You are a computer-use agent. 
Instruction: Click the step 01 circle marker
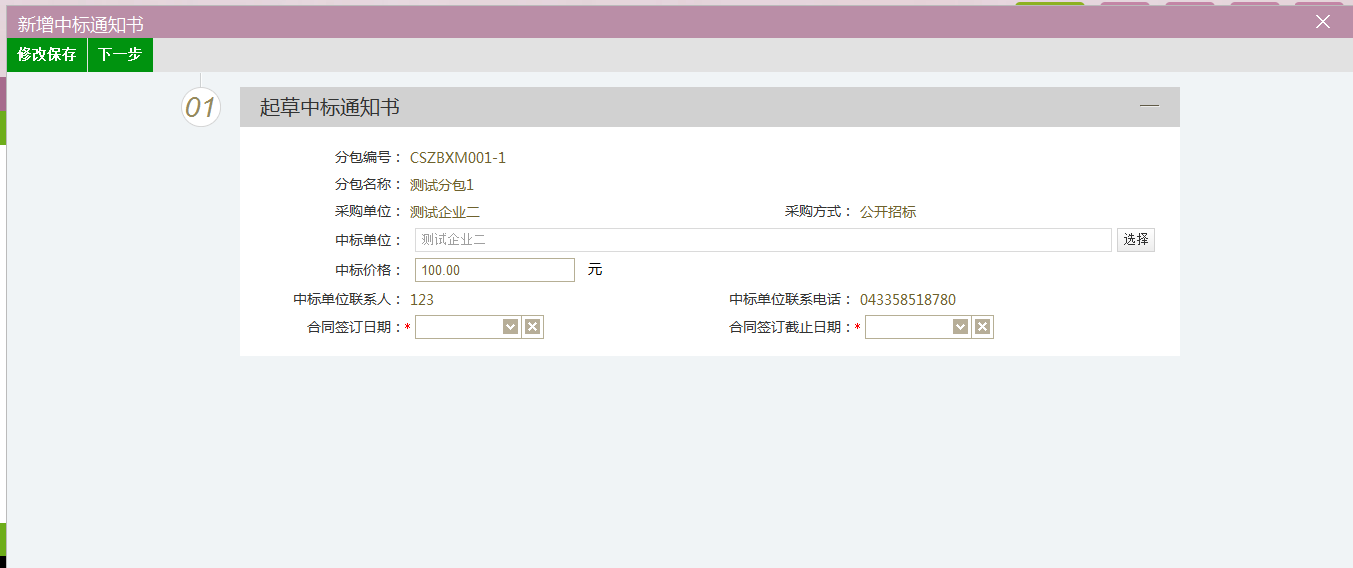(201, 107)
